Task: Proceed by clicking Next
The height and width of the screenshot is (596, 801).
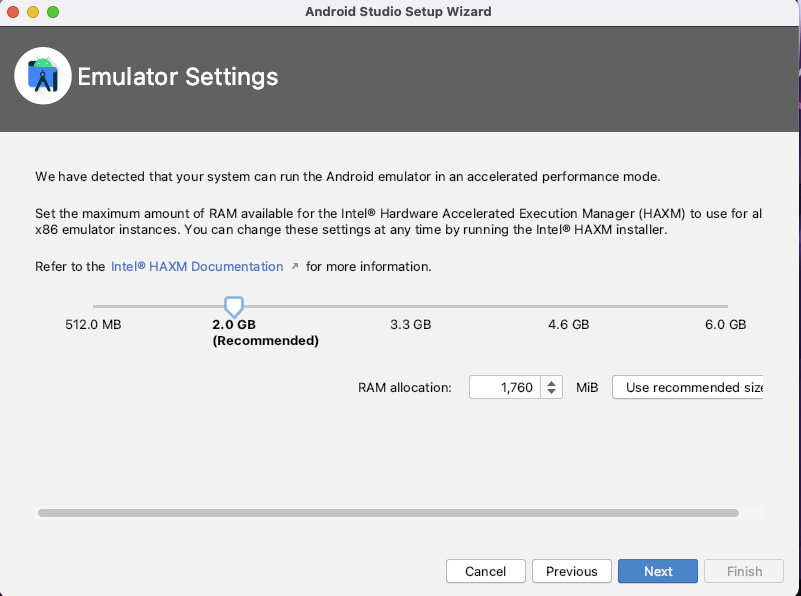Action: (657, 571)
